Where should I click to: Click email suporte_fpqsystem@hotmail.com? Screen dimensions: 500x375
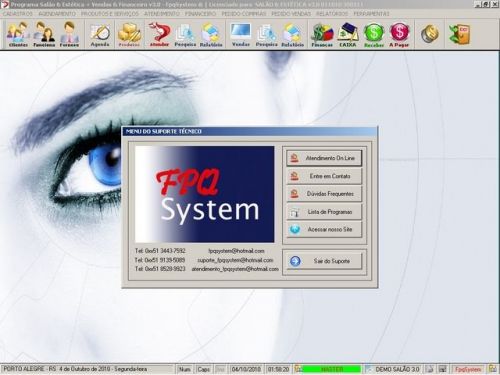click(x=235, y=260)
